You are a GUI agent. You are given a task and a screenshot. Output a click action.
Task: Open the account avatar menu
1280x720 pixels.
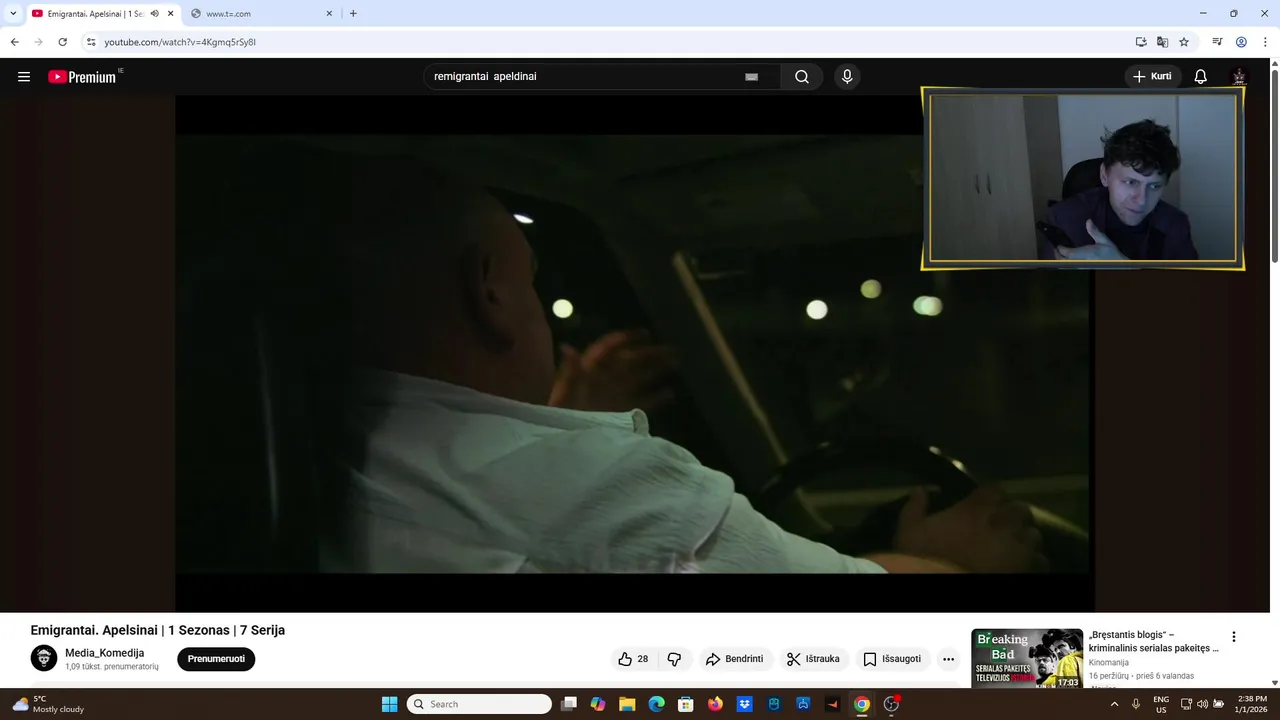1239,77
